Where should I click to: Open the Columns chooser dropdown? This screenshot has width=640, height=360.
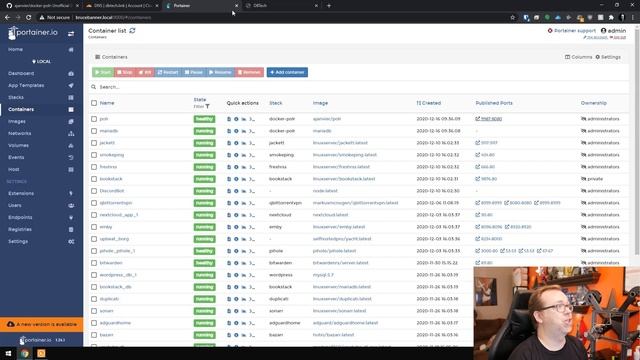click(x=578, y=57)
